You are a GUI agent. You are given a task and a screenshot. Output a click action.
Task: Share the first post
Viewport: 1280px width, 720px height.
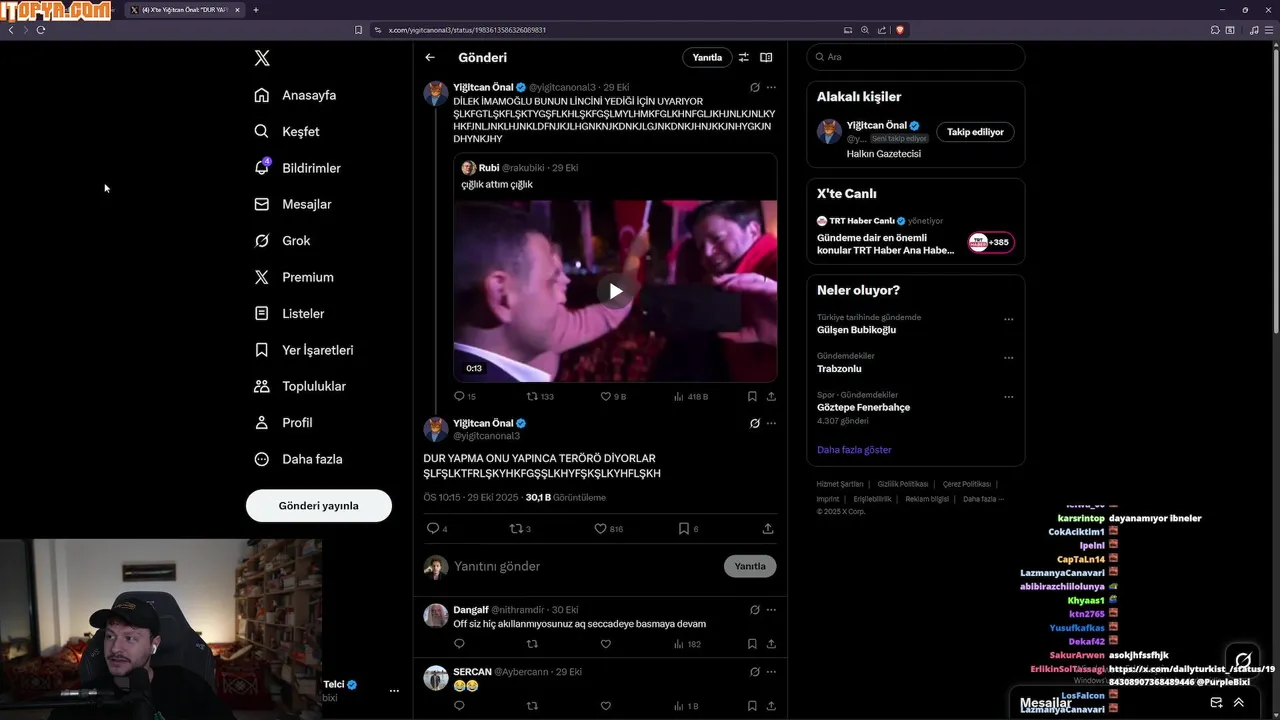[771, 396]
